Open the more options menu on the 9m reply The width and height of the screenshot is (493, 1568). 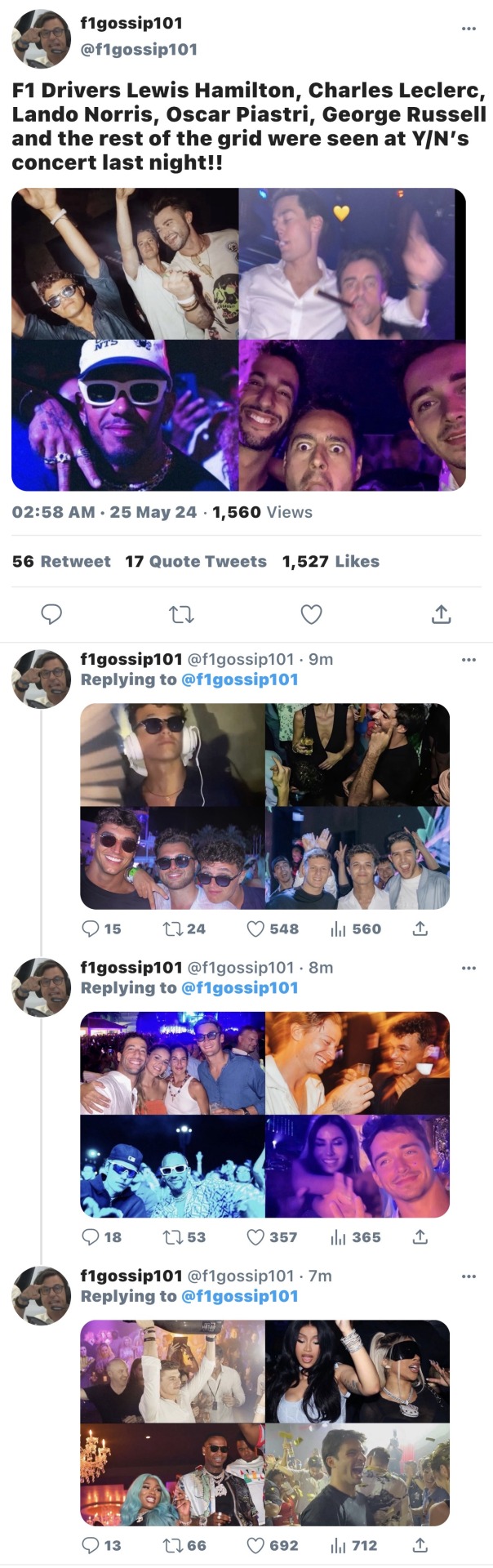tap(469, 659)
